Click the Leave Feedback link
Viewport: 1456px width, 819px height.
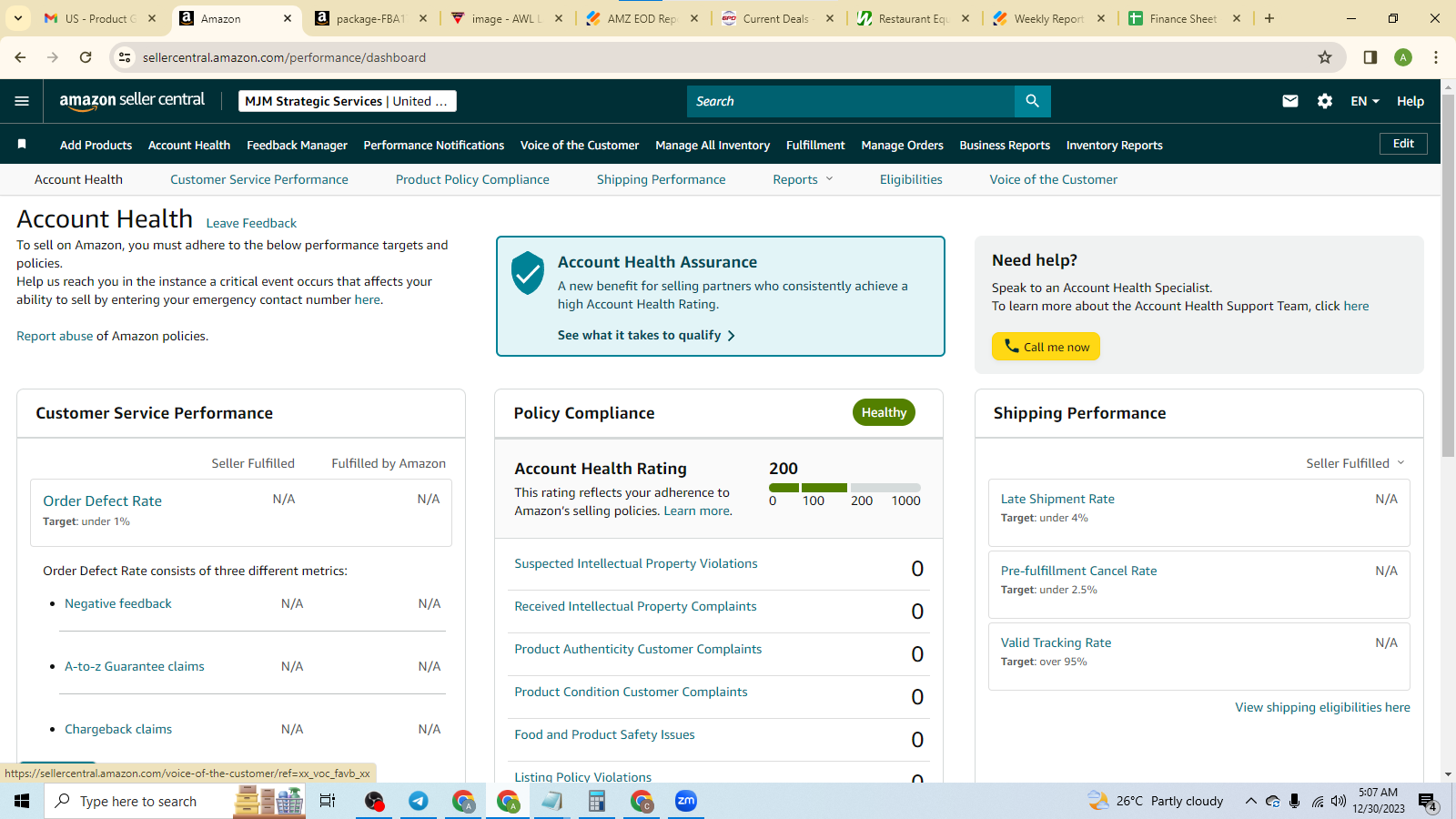(x=251, y=223)
